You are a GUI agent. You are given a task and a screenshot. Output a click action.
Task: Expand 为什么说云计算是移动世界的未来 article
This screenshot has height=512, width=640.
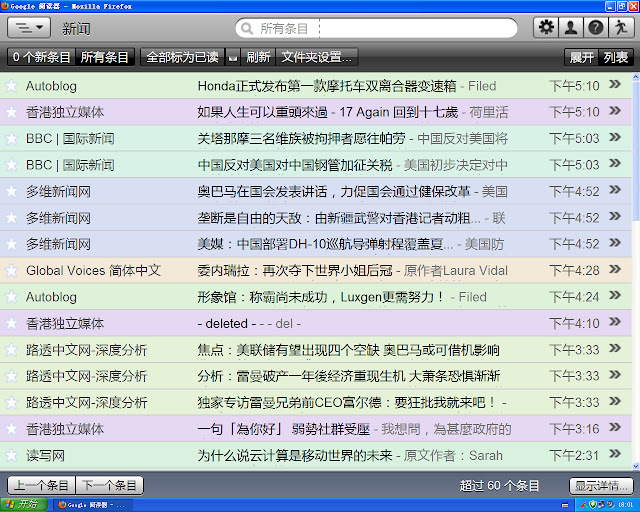coord(295,455)
